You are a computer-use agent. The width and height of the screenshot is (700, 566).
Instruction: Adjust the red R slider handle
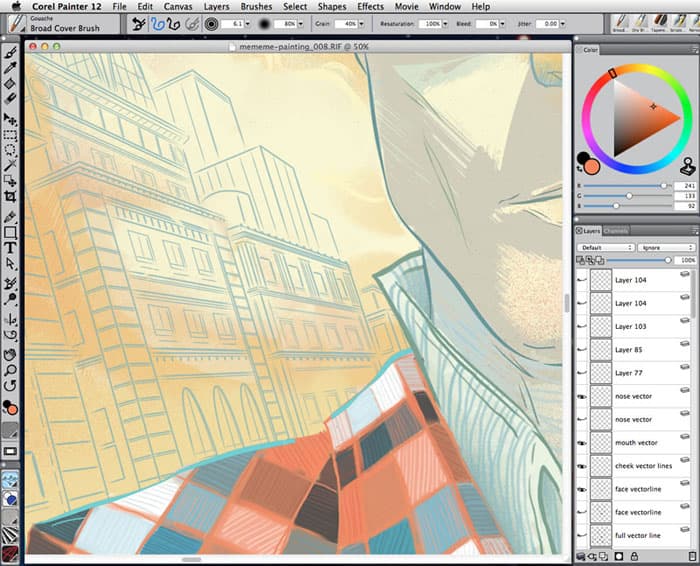[664, 185]
